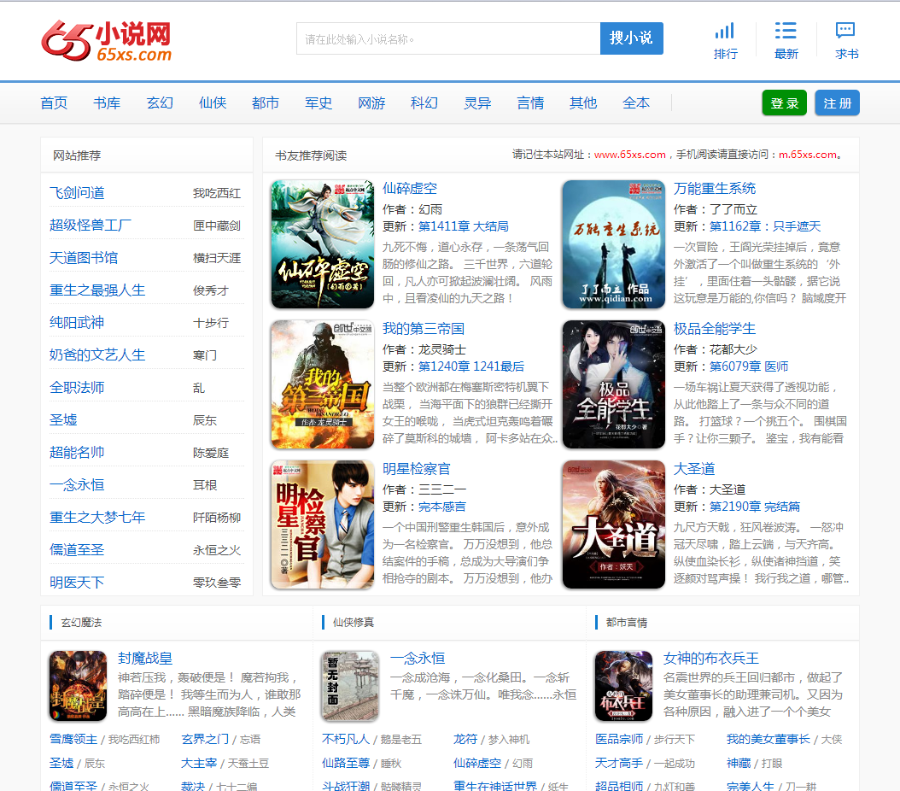
Task: Select 灵异 category in navigation
Action: pyautogui.click(x=478, y=103)
